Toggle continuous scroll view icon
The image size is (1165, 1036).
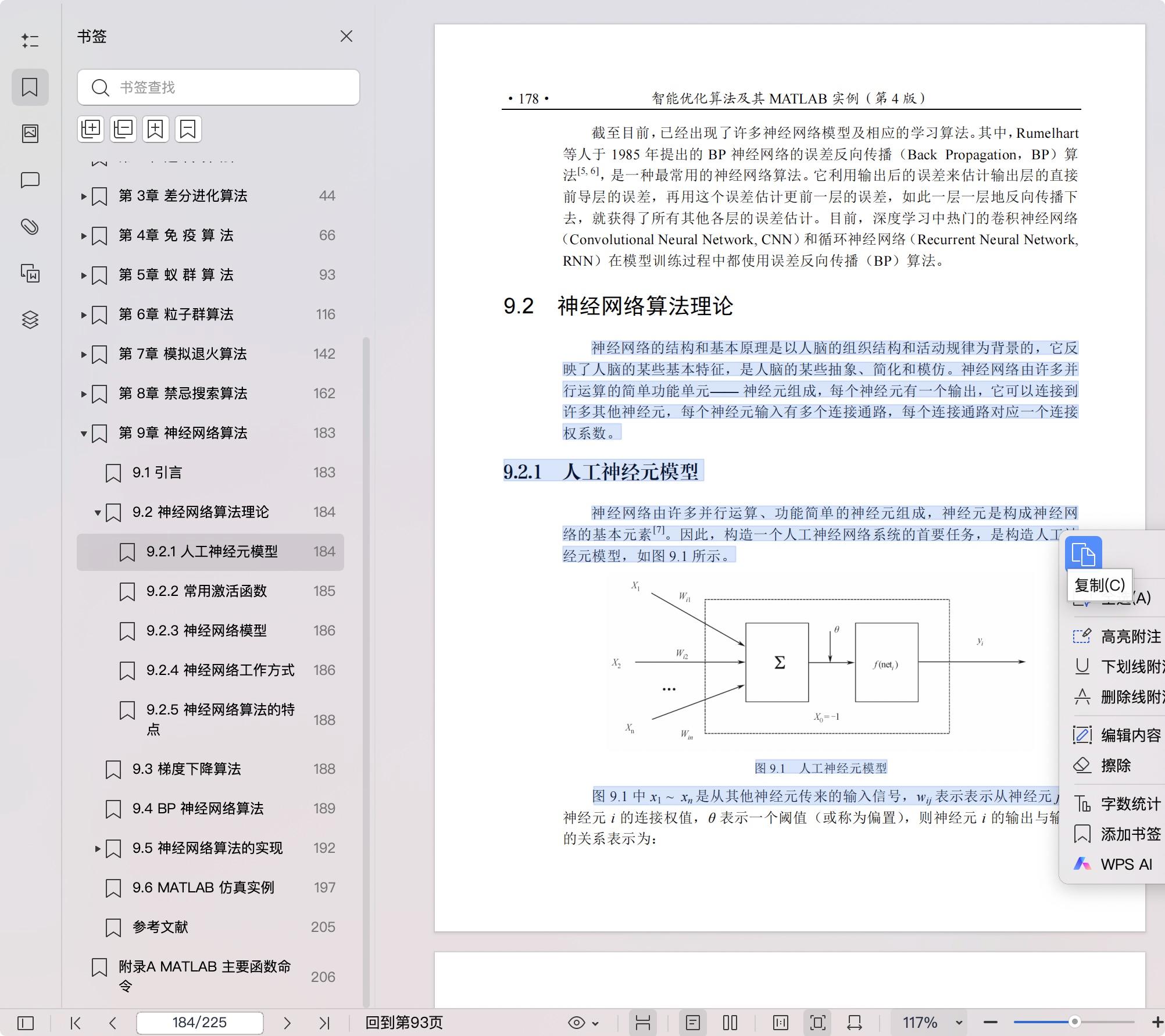point(642,1022)
